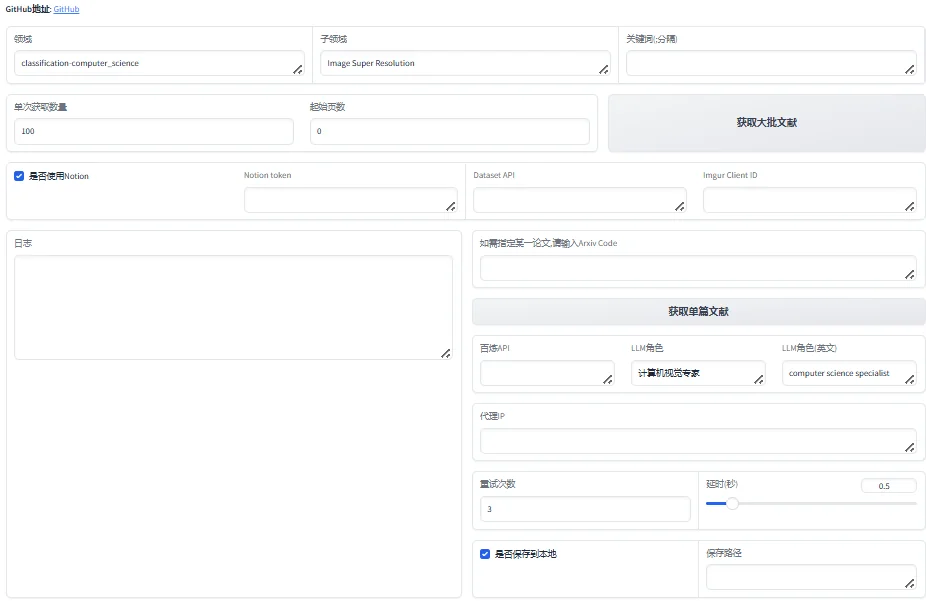The width and height of the screenshot is (926, 601).
Task: Click the resize handle of Dataset API field
Action: 680,206
